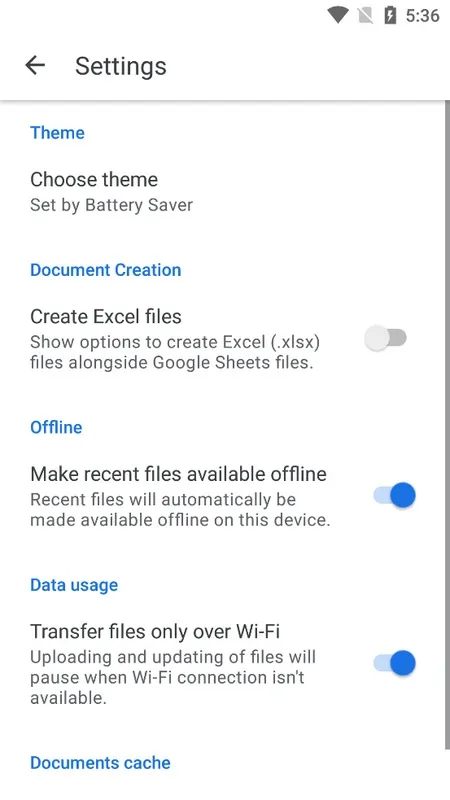
Task: Tap the Data usage section header
Action: tap(74, 585)
